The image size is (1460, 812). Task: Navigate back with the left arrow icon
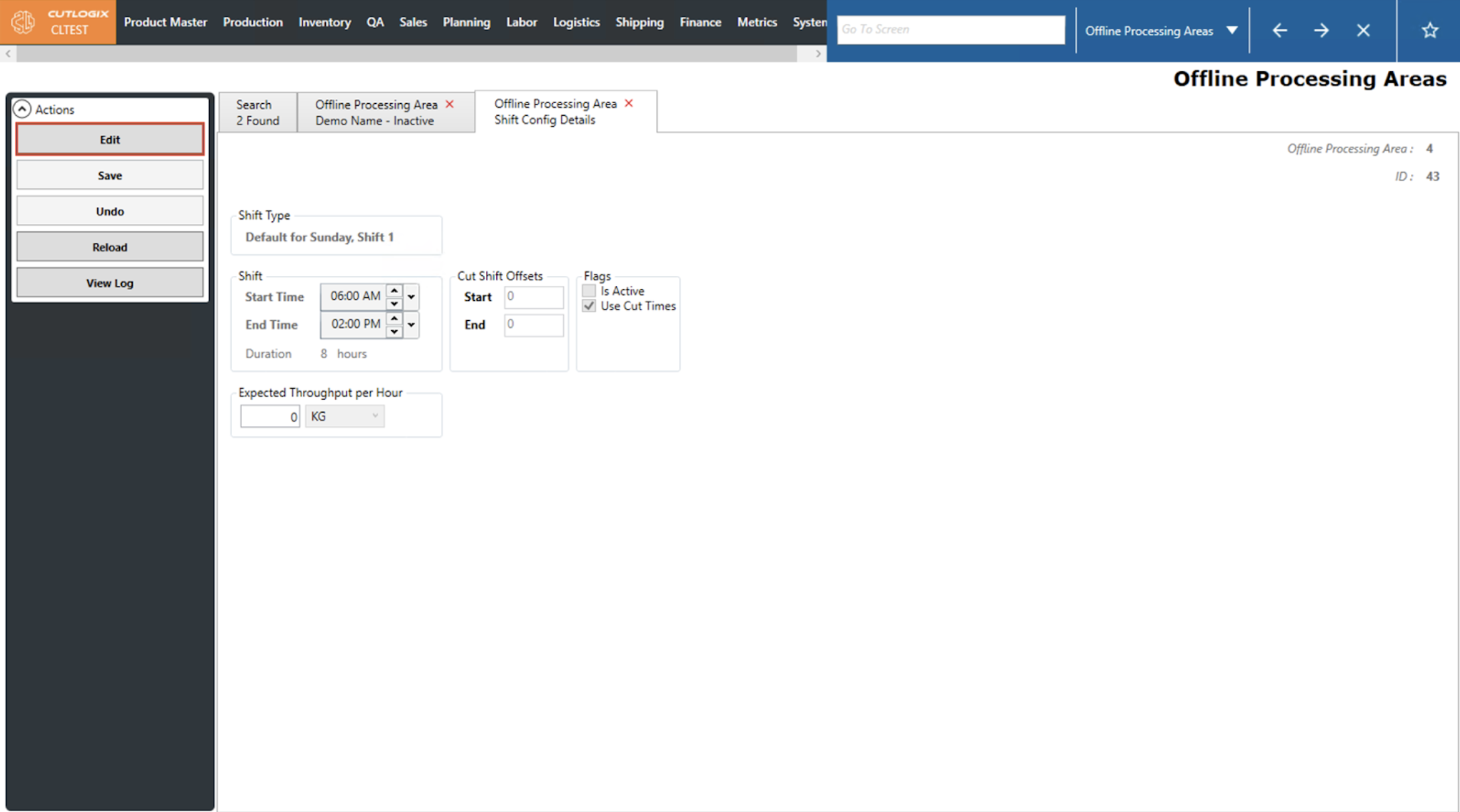coord(1279,30)
